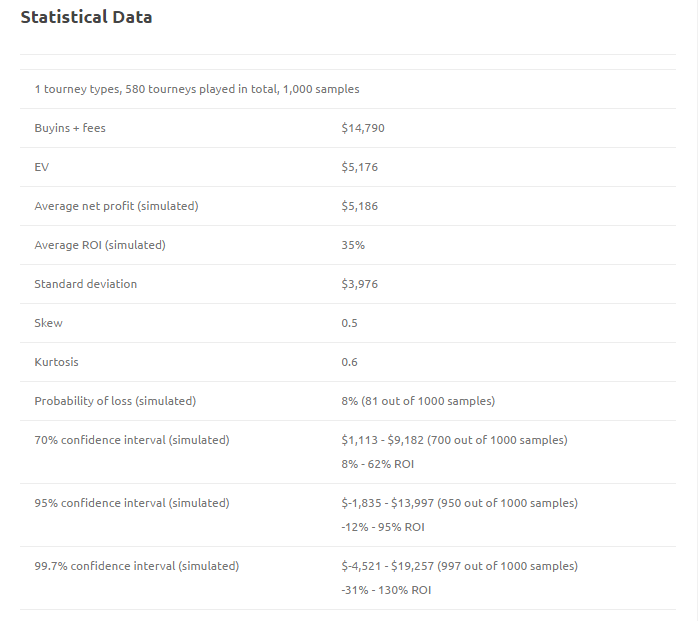Click Average ROI (simulated) label
Viewport: 699px width, 621px height.
point(100,245)
